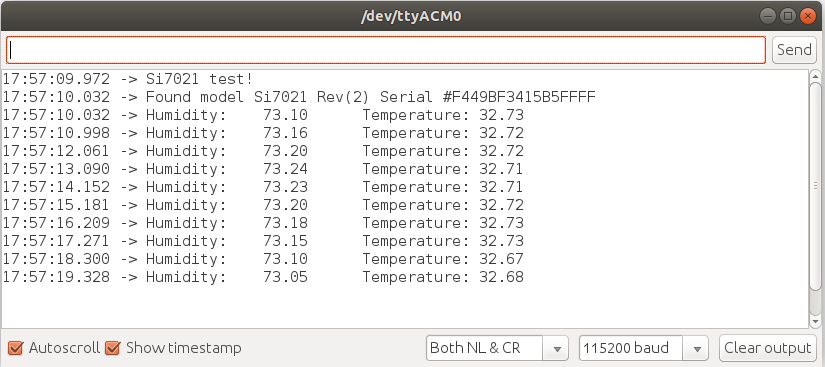Click temperature value 32.71 at 17:57:14.152
The image size is (825, 367).
coord(501,187)
